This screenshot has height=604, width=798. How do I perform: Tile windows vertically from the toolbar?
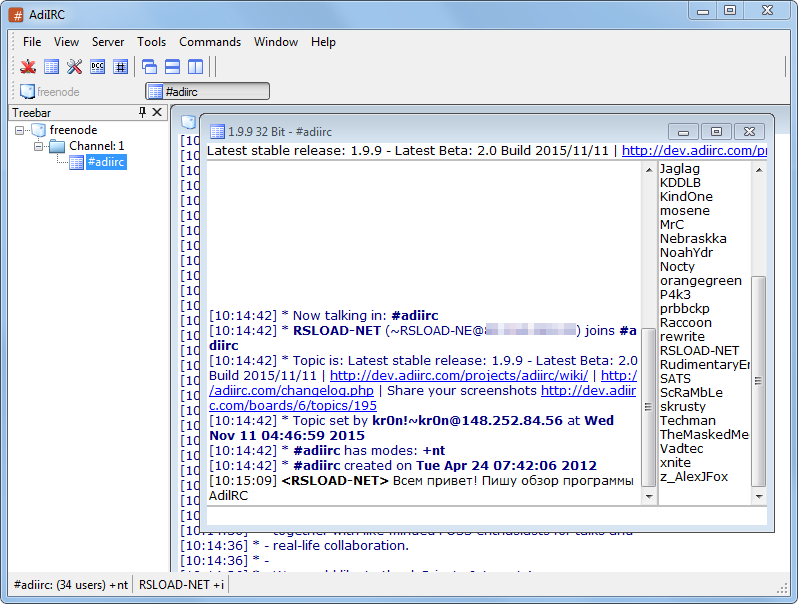(195, 67)
